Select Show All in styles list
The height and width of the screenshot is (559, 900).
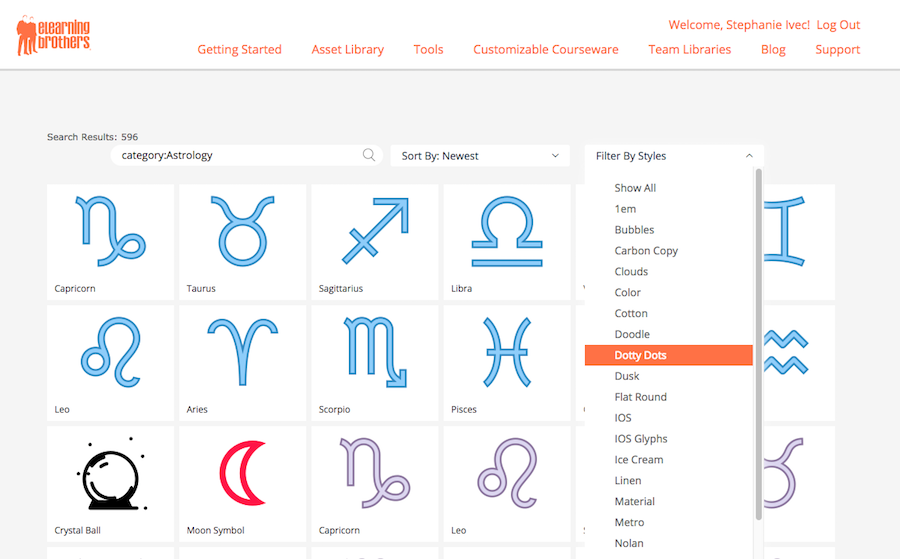(x=635, y=188)
